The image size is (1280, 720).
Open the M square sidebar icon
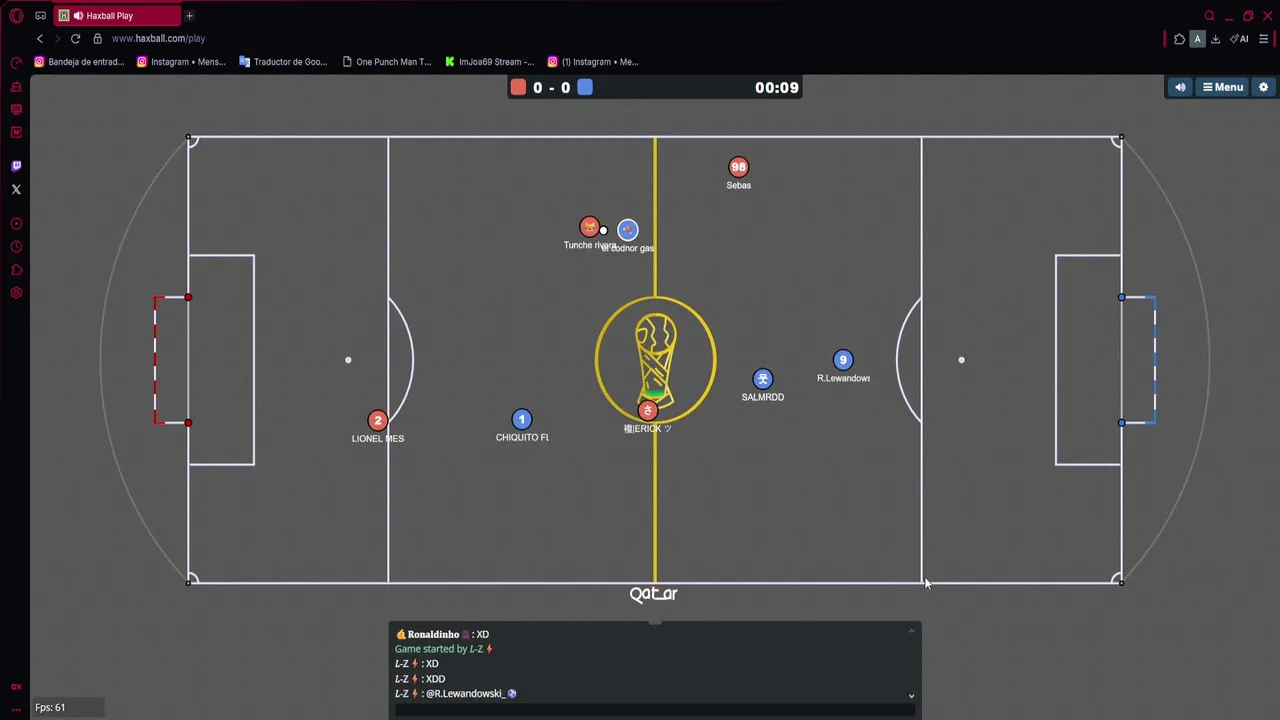pyautogui.click(x=16, y=133)
